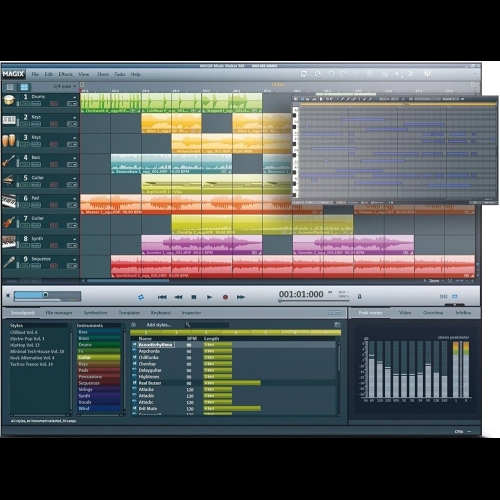Image resolution: width=500 pixels, height=500 pixels.
Task: Expand the track 9 Sequence dropdown arrow
Action: coord(75,260)
